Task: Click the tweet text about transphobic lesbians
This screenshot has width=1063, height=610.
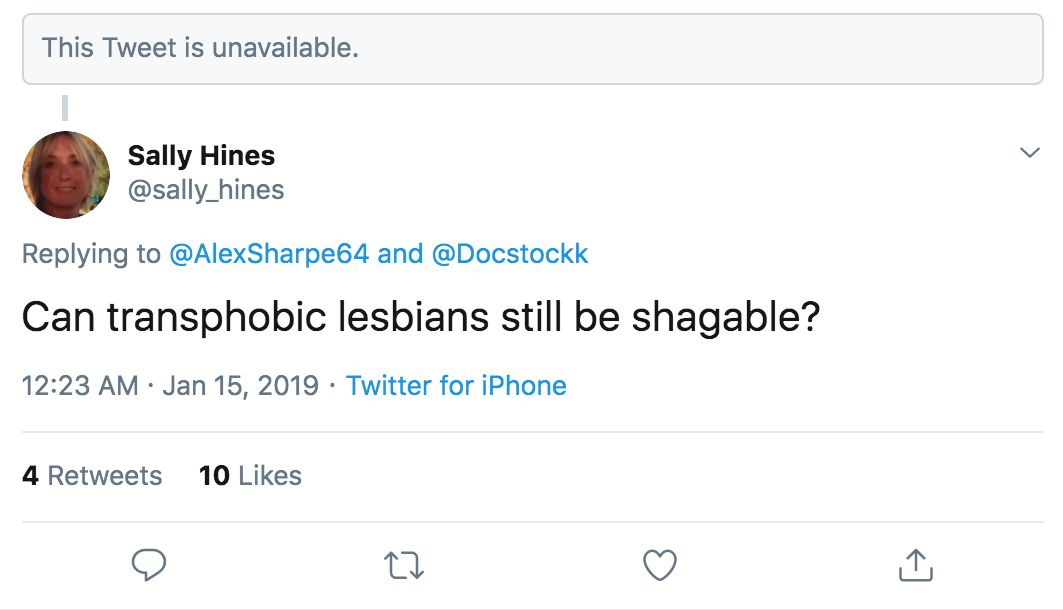Action: (x=421, y=317)
